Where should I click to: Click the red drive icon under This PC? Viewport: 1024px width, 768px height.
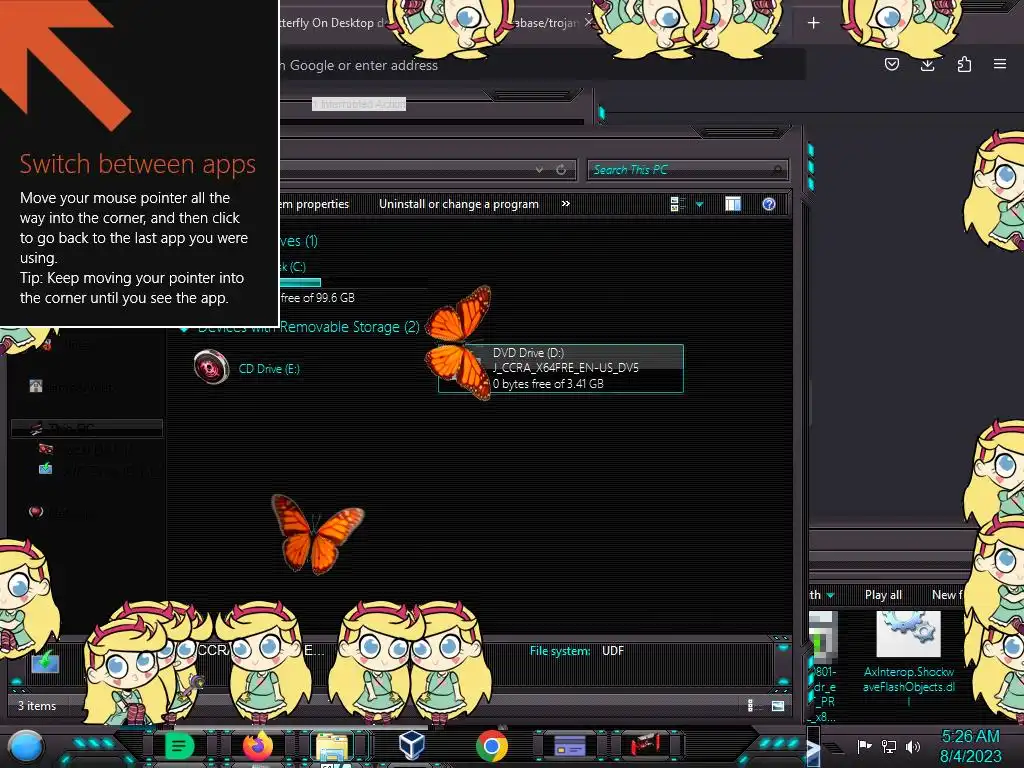46,449
